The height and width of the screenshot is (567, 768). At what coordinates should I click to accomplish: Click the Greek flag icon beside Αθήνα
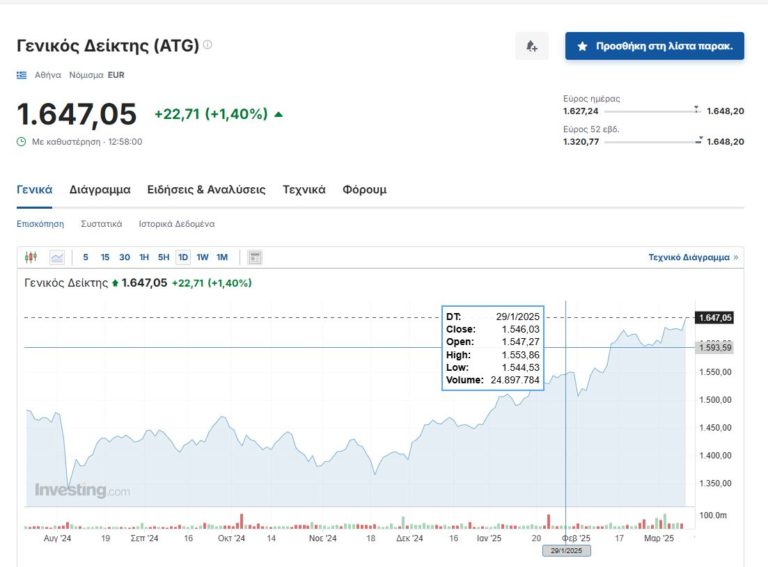[x=22, y=75]
